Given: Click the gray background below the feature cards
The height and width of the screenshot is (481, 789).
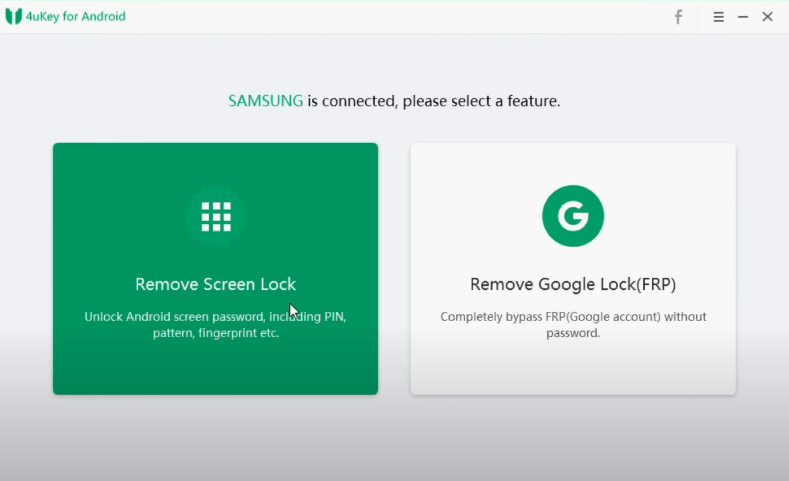Looking at the screenshot, I should click(394, 438).
